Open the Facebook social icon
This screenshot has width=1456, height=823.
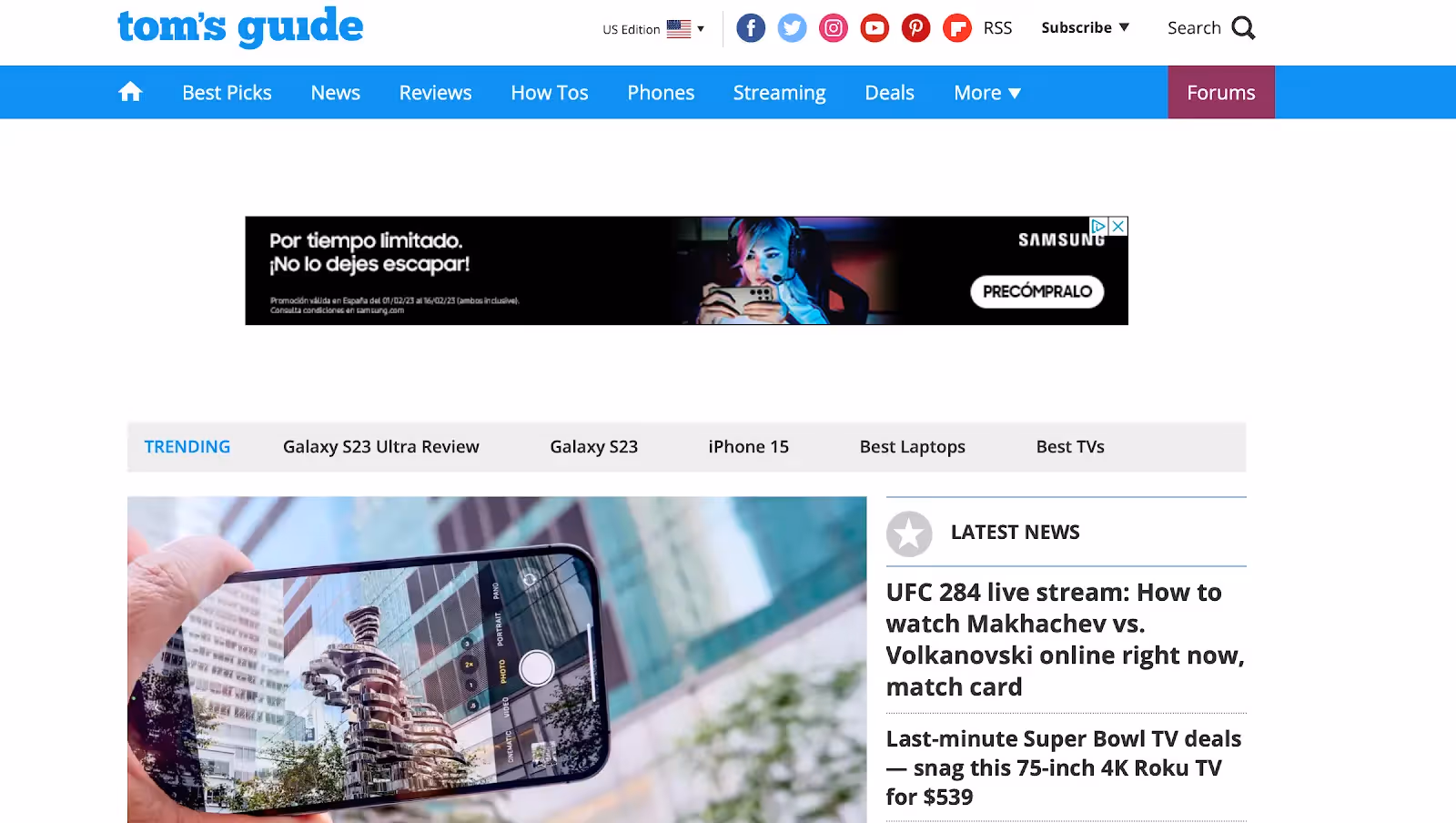(x=751, y=28)
